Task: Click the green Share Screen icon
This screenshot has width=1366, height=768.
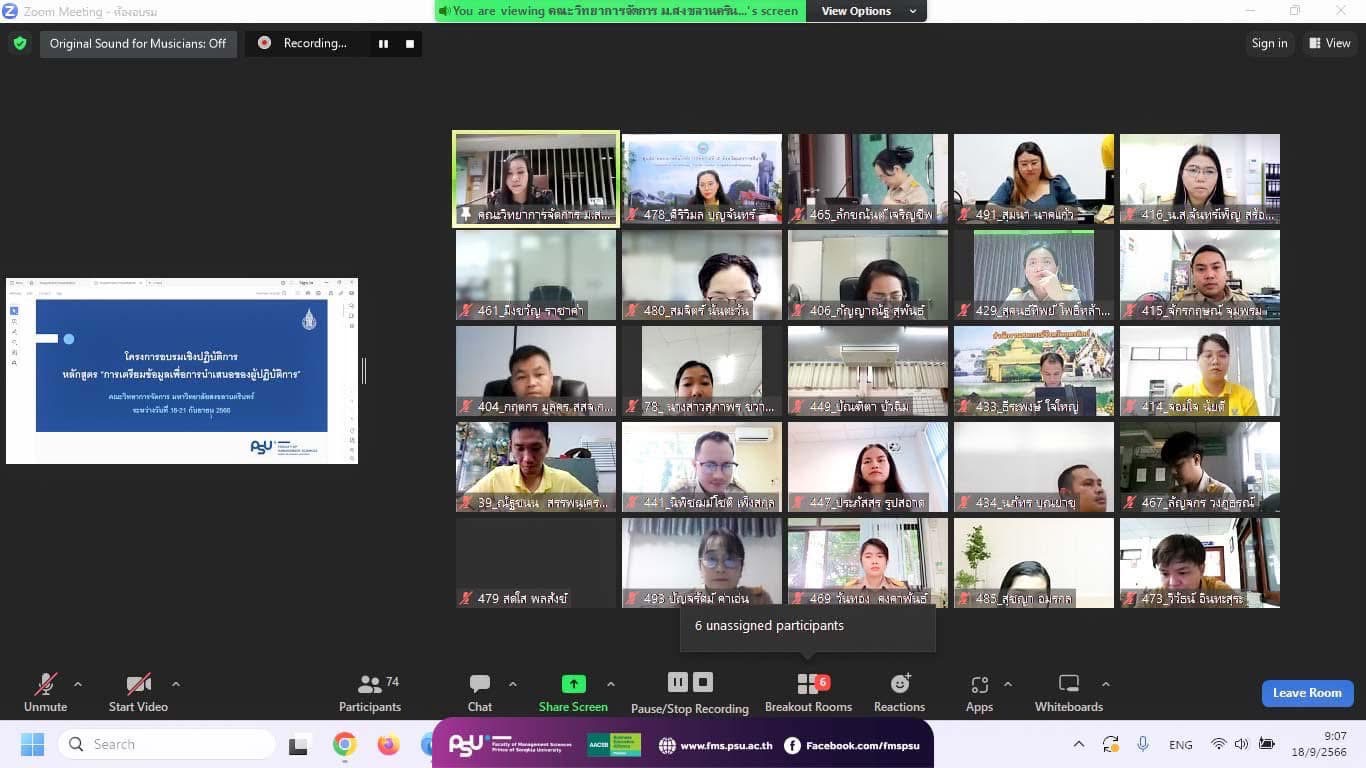Action: [573, 684]
